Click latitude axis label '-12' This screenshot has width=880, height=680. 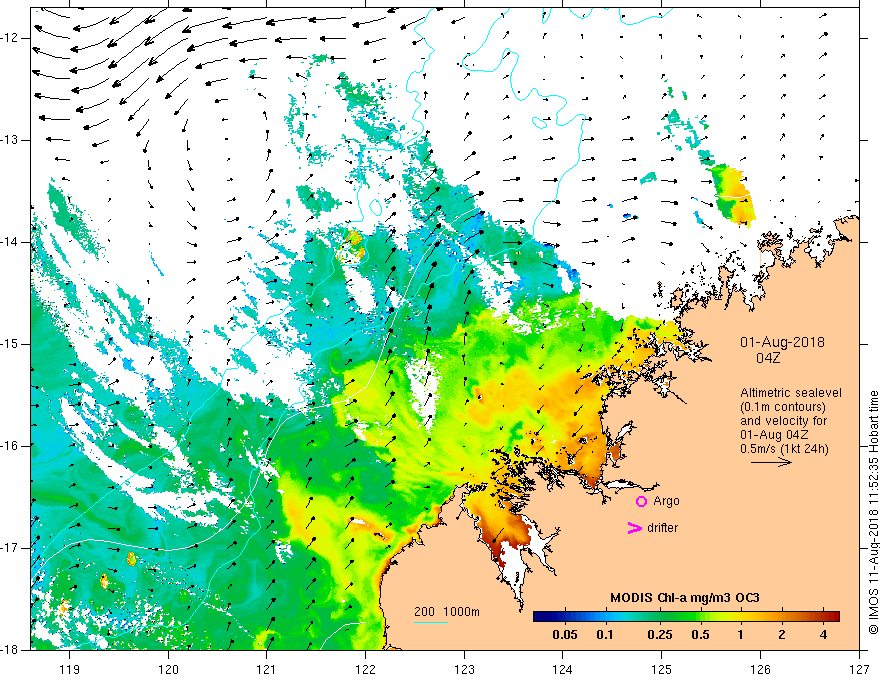11,38
